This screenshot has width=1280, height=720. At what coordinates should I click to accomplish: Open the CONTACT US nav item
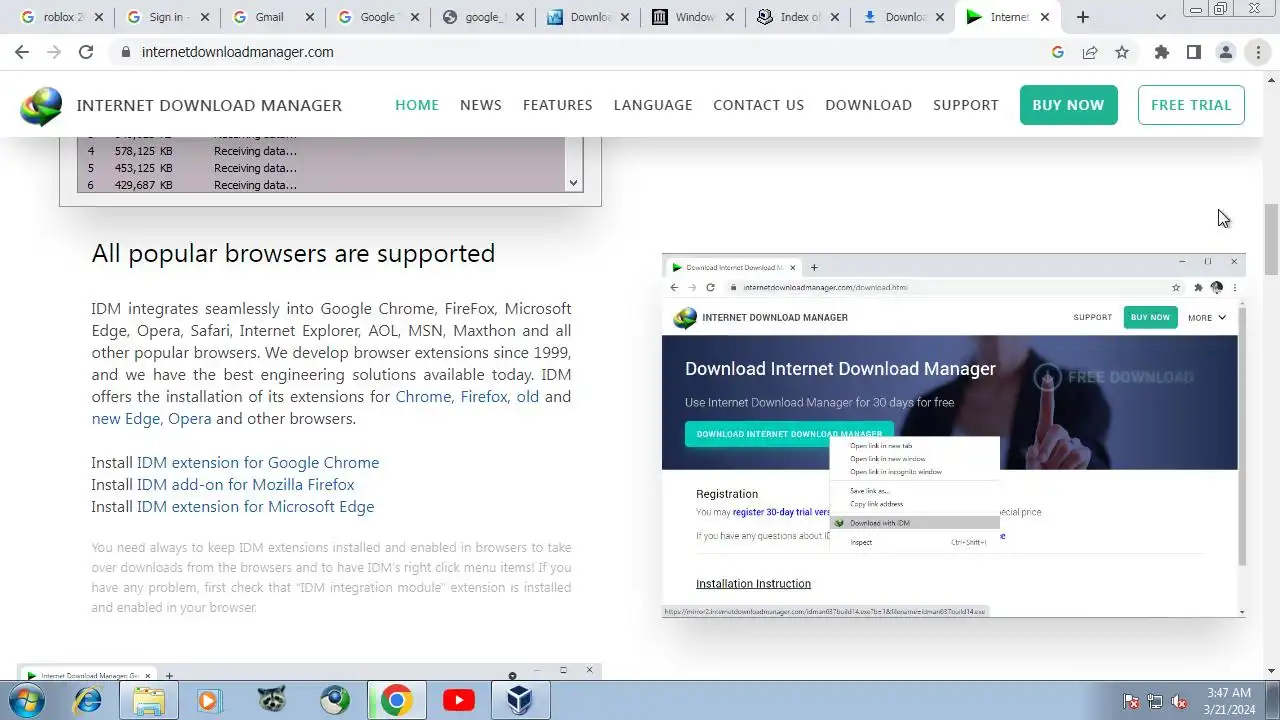pos(758,105)
